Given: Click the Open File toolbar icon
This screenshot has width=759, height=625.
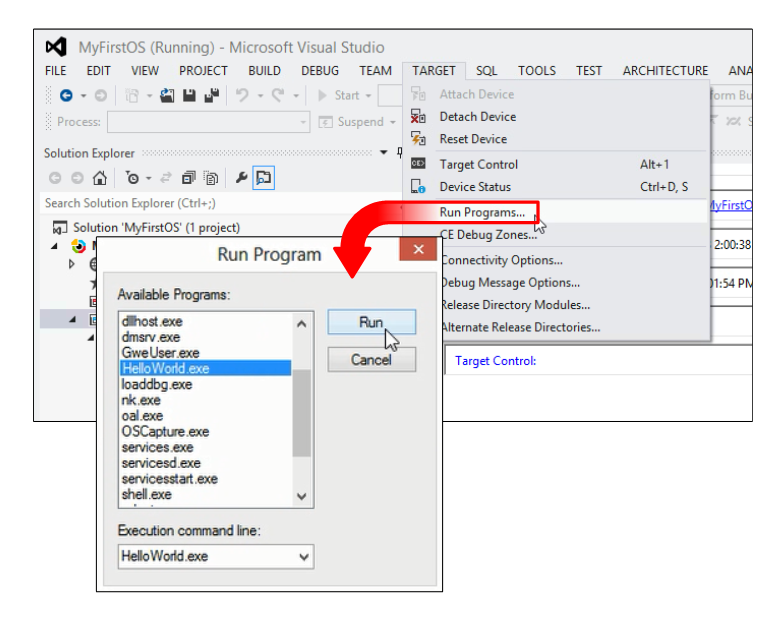Looking at the screenshot, I should pyautogui.click(x=167, y=95).
